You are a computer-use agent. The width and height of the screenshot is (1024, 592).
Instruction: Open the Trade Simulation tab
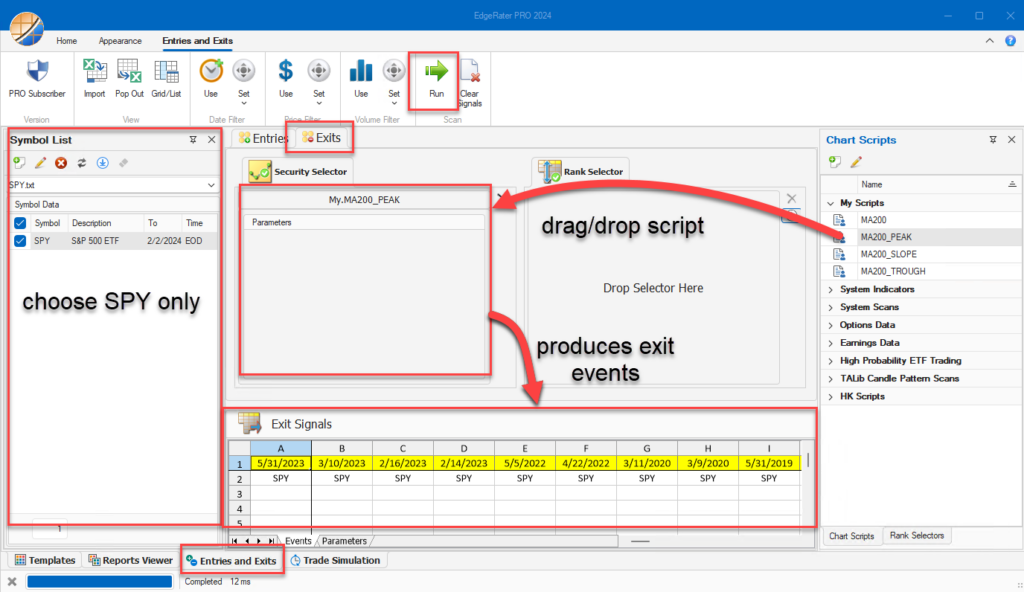[x=336, y=560]
